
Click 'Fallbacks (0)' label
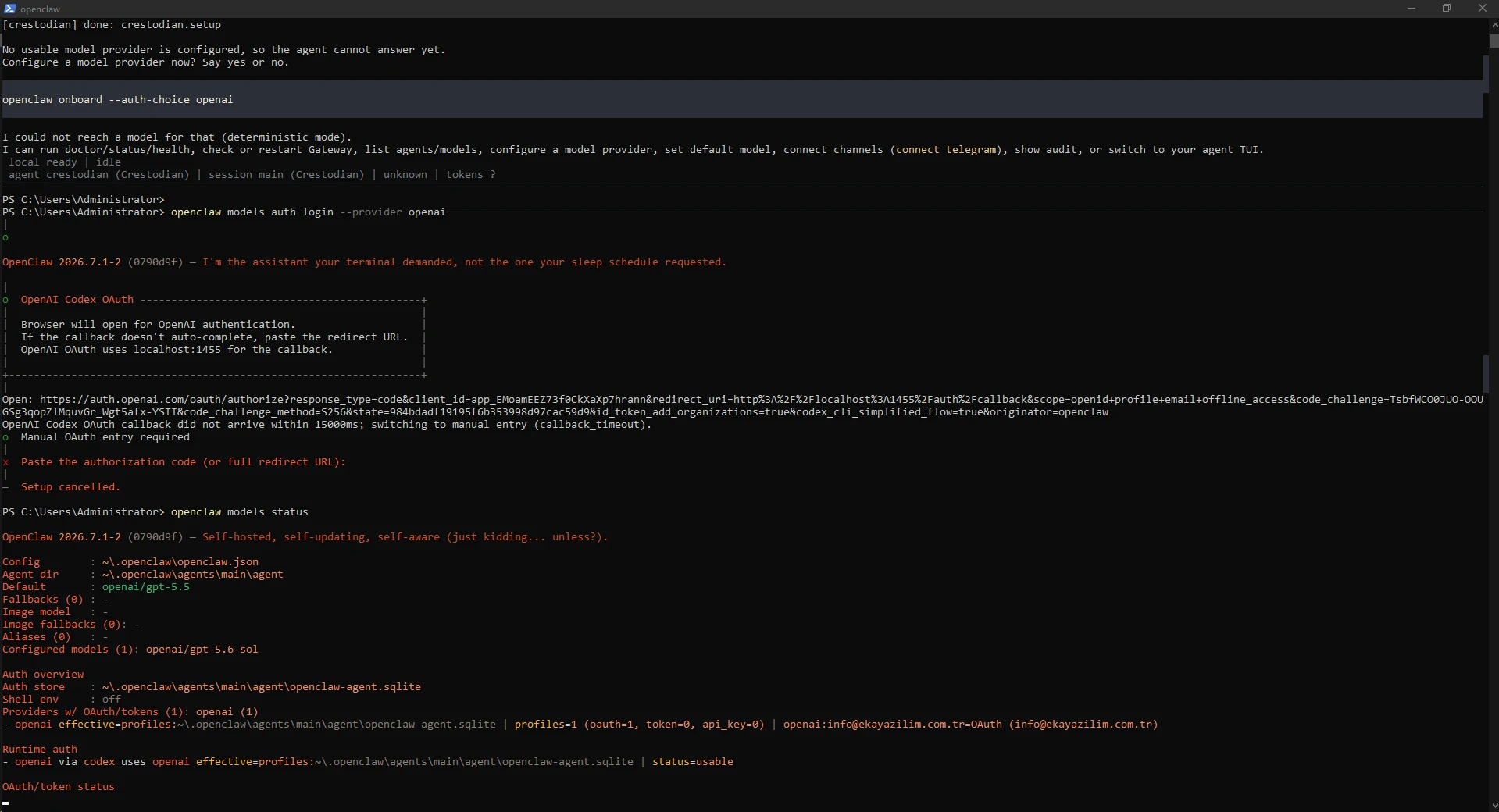pos(43,600)
